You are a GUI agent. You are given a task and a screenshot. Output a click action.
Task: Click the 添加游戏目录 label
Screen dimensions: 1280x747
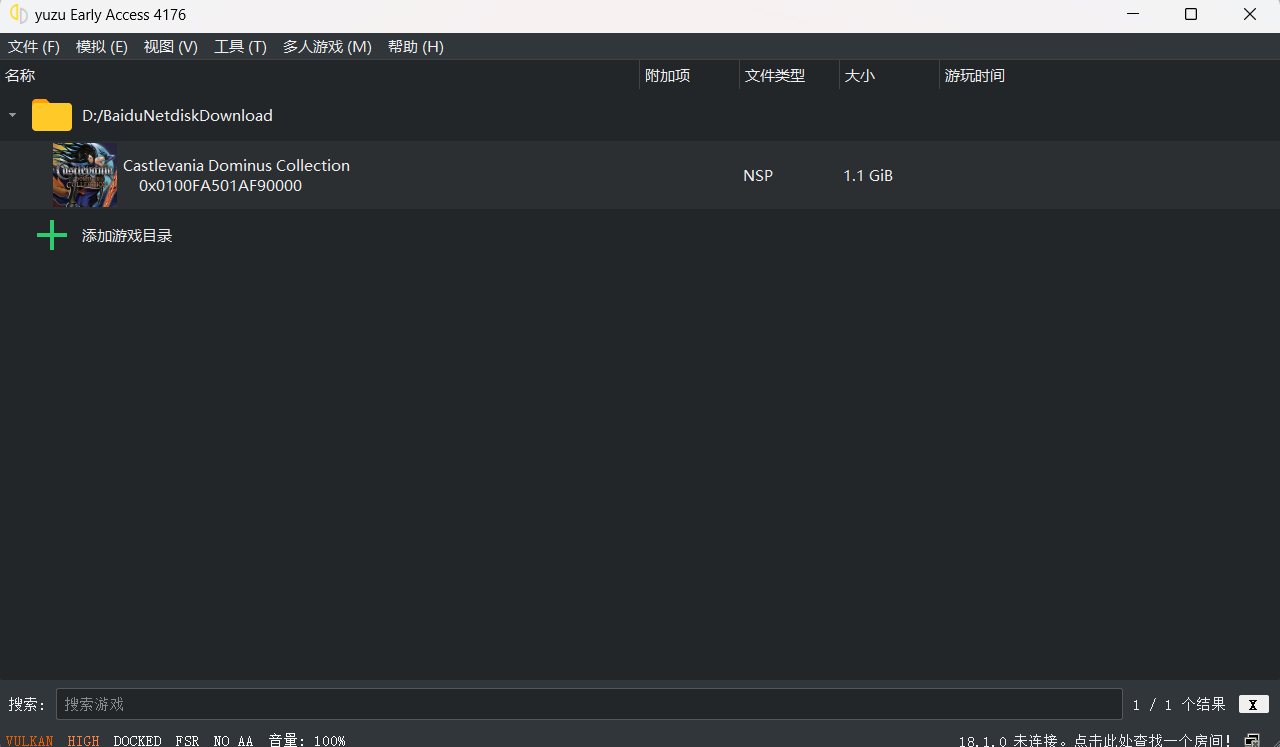click(x=127, y=236)
